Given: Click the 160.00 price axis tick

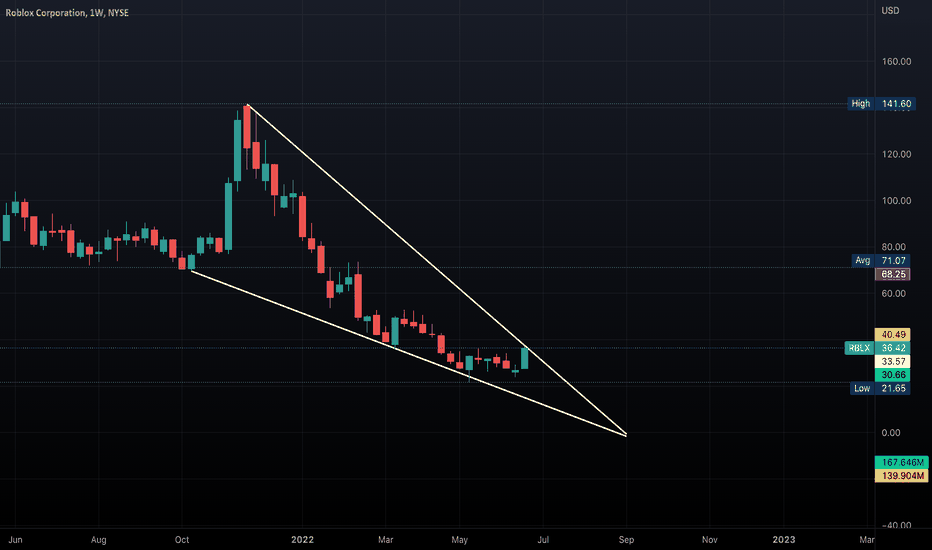Looking at the screenshot, I should pos(896,61).
